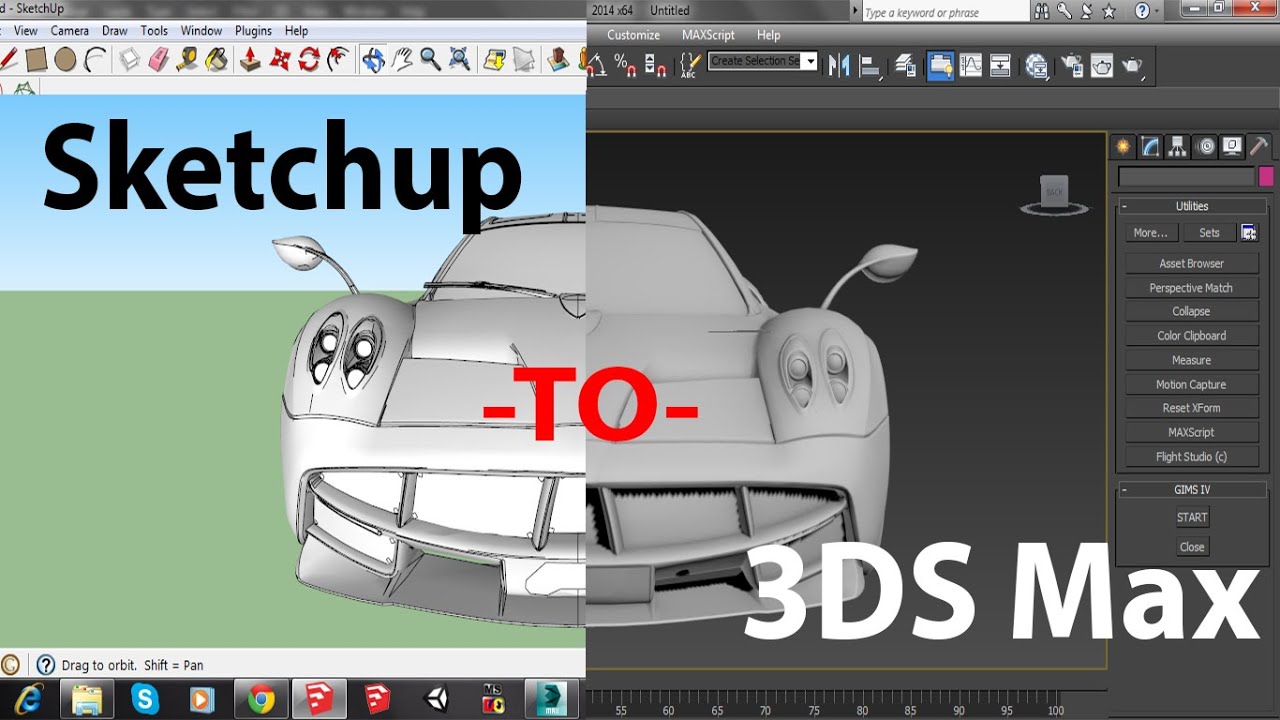Click the Sets button in Utilities
The image size is (1280, 720).
click(1209, 233)
